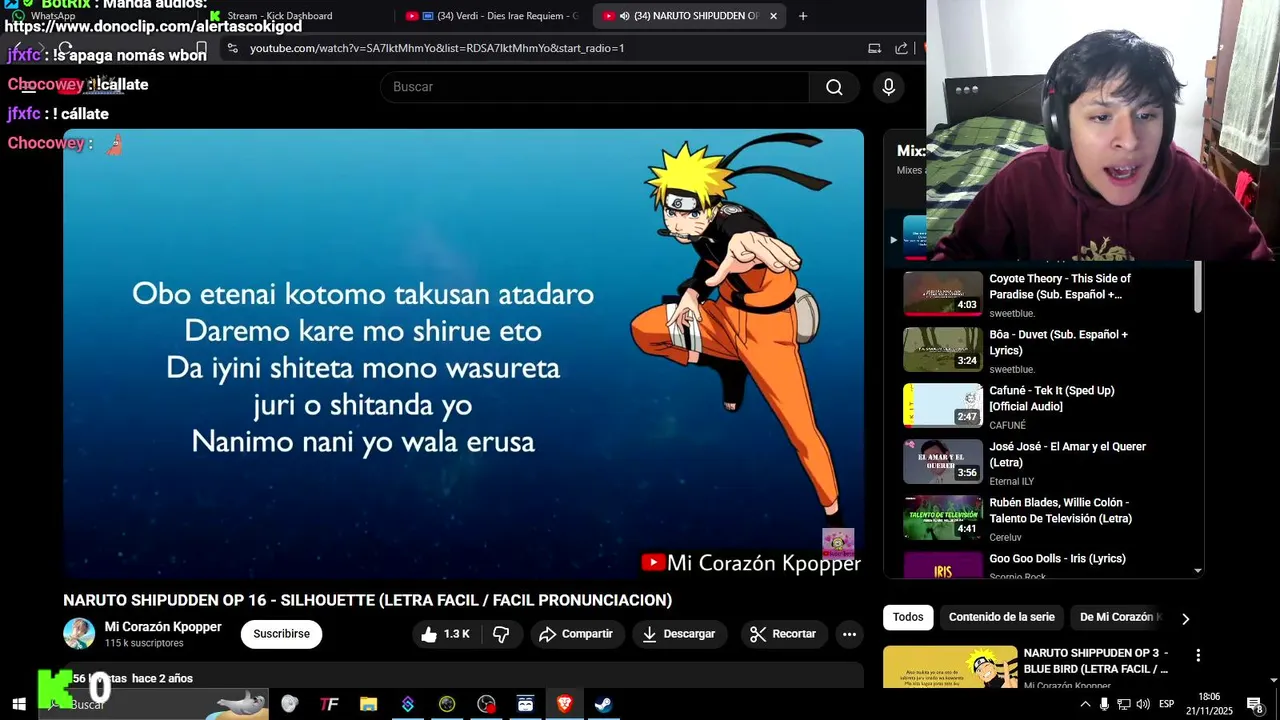The height and width of the screenshot is (720, 1280).
Task: Click the cast screen icon in address bar
Action: pyautogui.click(x=874, y=48)
